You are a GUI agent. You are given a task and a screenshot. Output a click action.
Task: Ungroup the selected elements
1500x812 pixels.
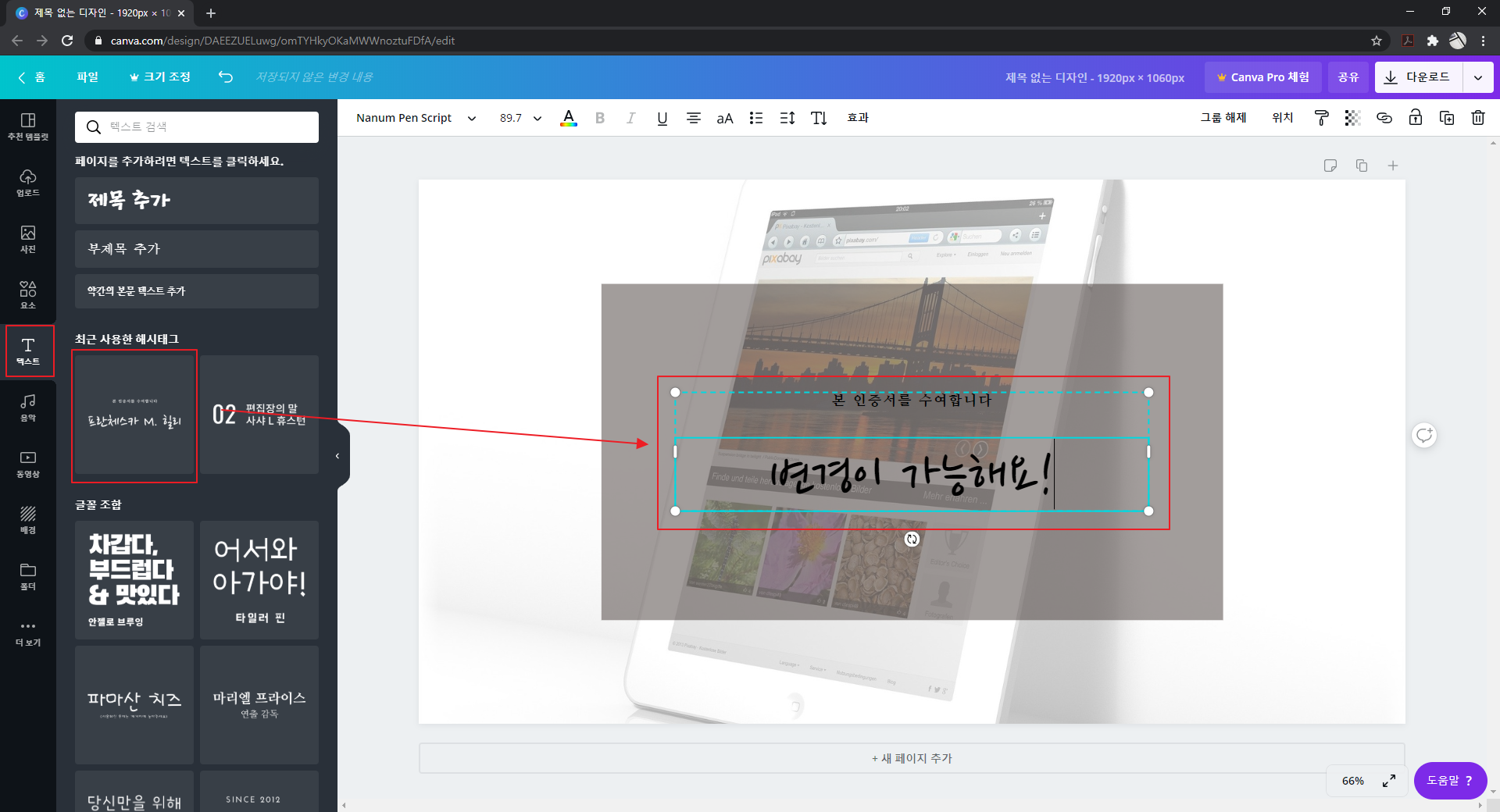coord(1223,118)
